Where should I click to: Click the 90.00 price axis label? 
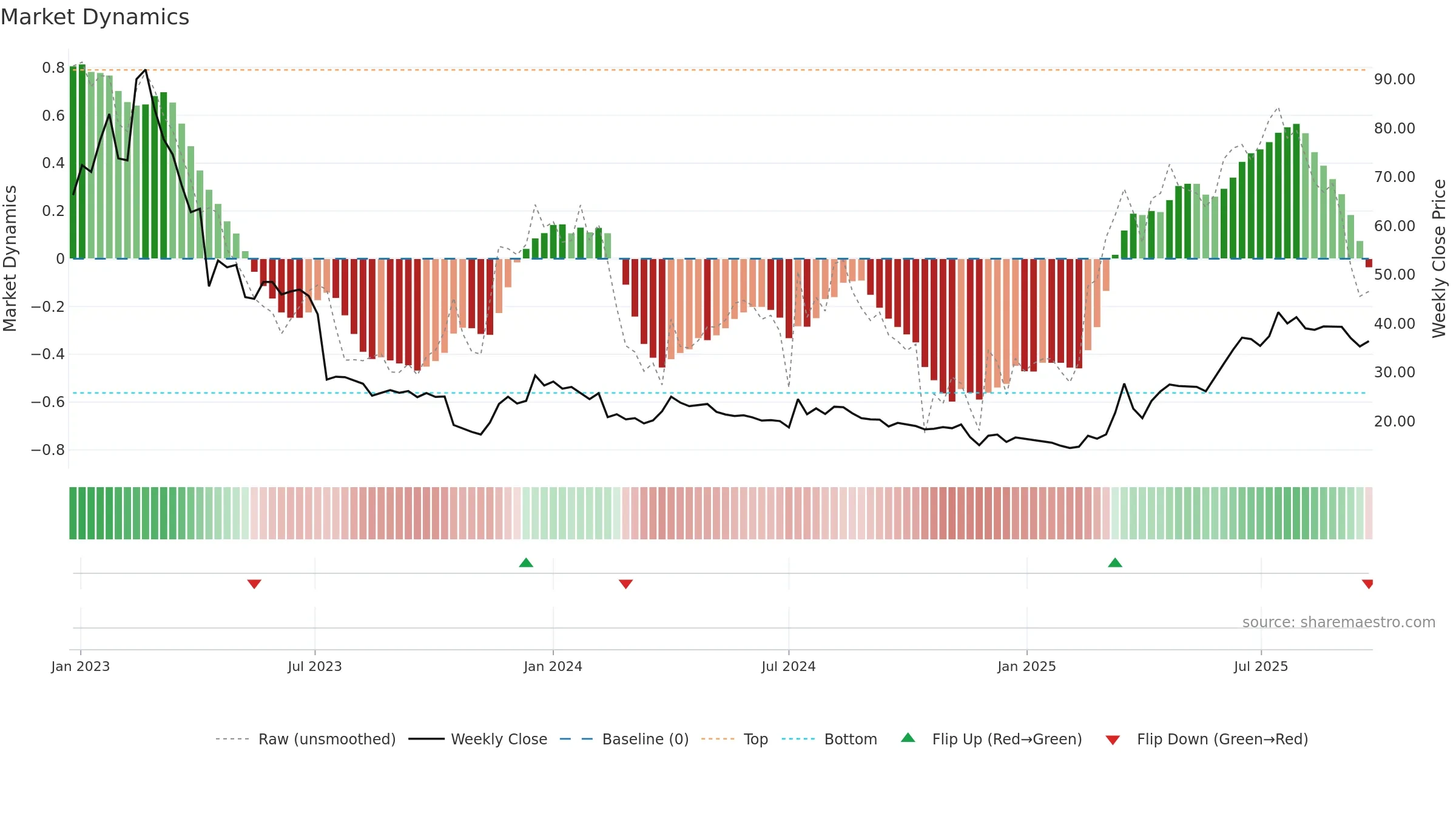click(1395, 79)
